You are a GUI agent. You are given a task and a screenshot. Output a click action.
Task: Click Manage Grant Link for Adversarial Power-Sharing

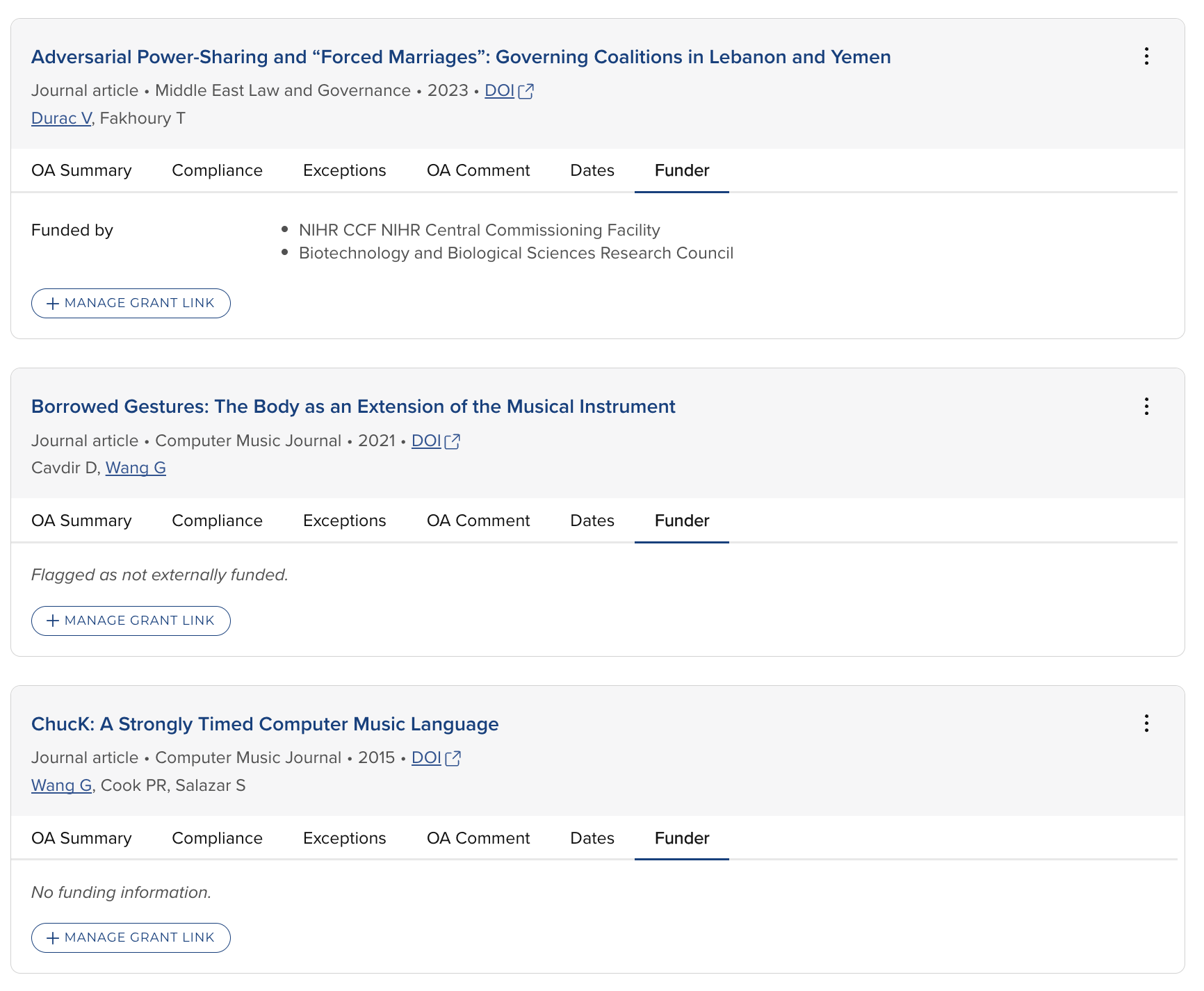(x=131, y=303)
